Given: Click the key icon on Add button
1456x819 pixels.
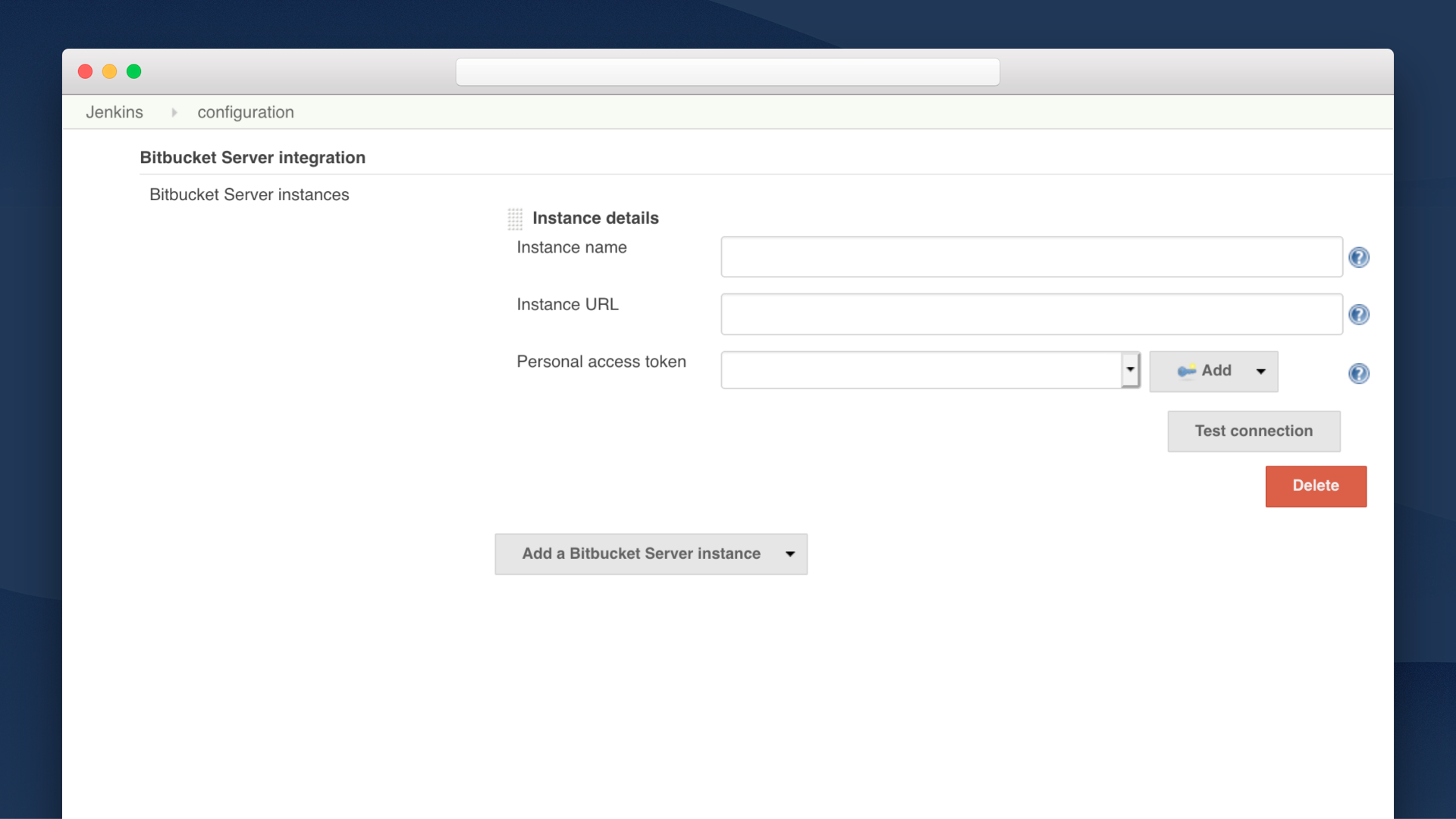Looking at the screenshot, I should (1186, 371).
